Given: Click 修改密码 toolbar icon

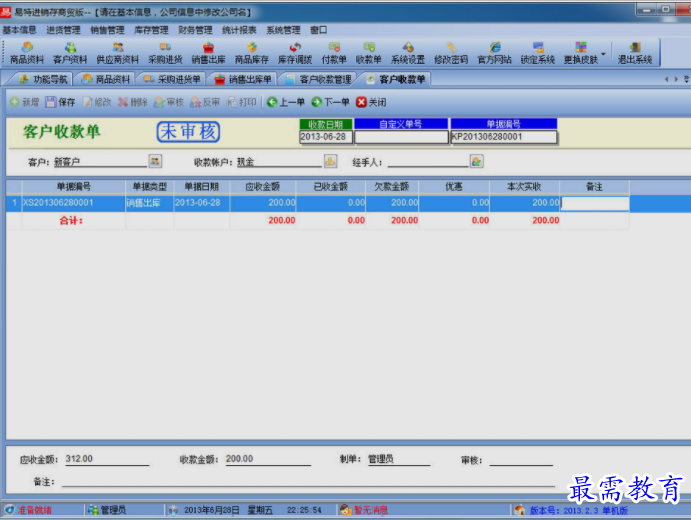Looking at the screenshot, I should pos(451,53).
